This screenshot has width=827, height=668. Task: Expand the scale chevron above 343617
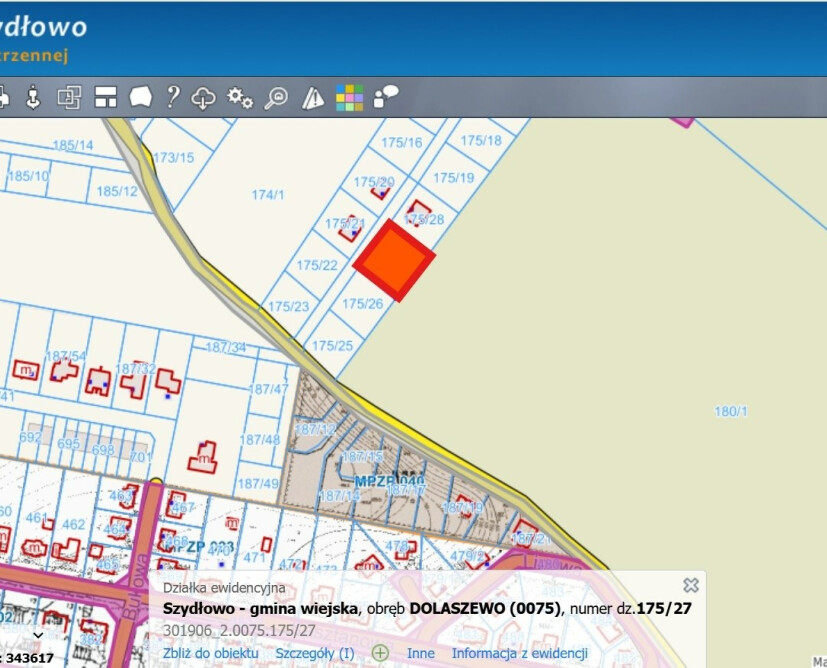click(38, 634)
